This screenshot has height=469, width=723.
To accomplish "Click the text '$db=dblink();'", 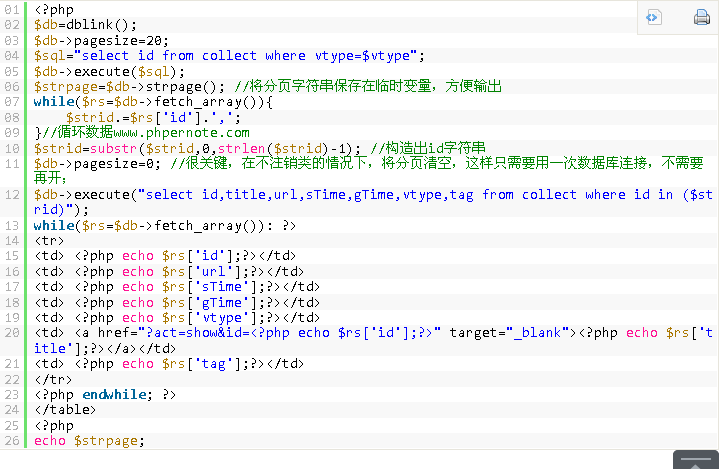I will (x=85, y=25).
